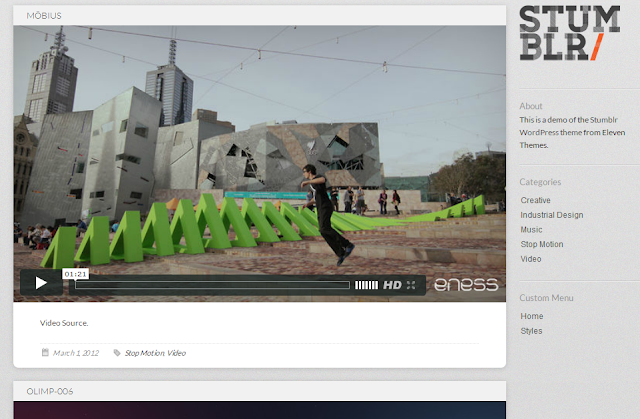Play the Möbius video

pos(41,283)
